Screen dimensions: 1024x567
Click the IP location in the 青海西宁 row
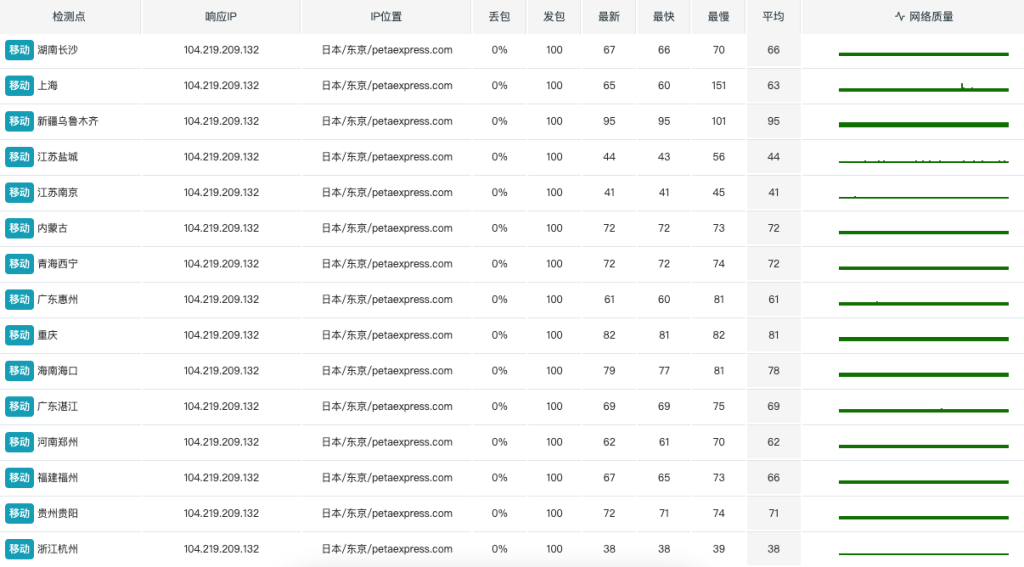pos(387,264)
